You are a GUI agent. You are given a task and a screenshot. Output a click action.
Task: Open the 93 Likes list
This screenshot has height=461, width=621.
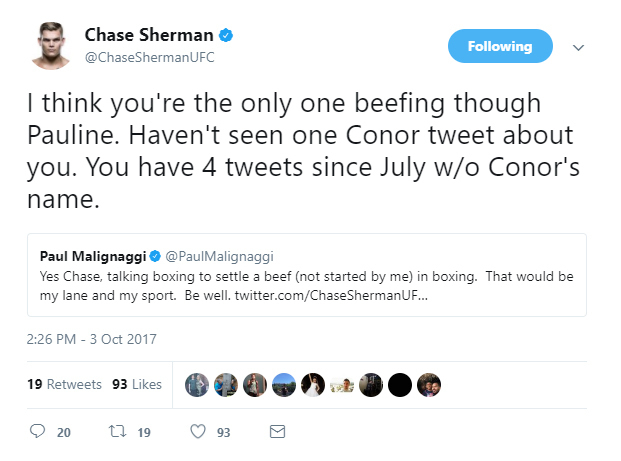click(137, 384)
